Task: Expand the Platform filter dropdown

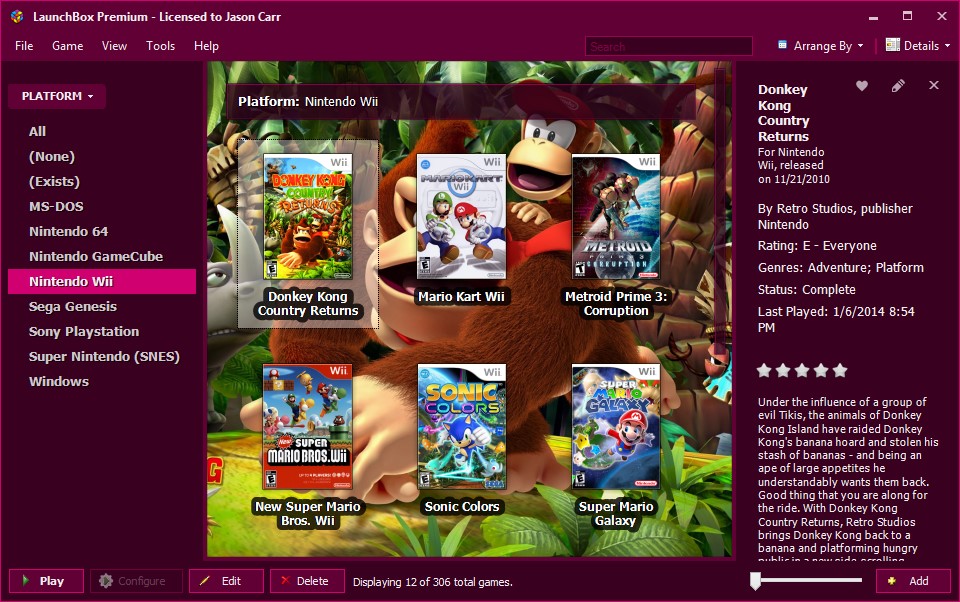Action: [x=57, y=97]
